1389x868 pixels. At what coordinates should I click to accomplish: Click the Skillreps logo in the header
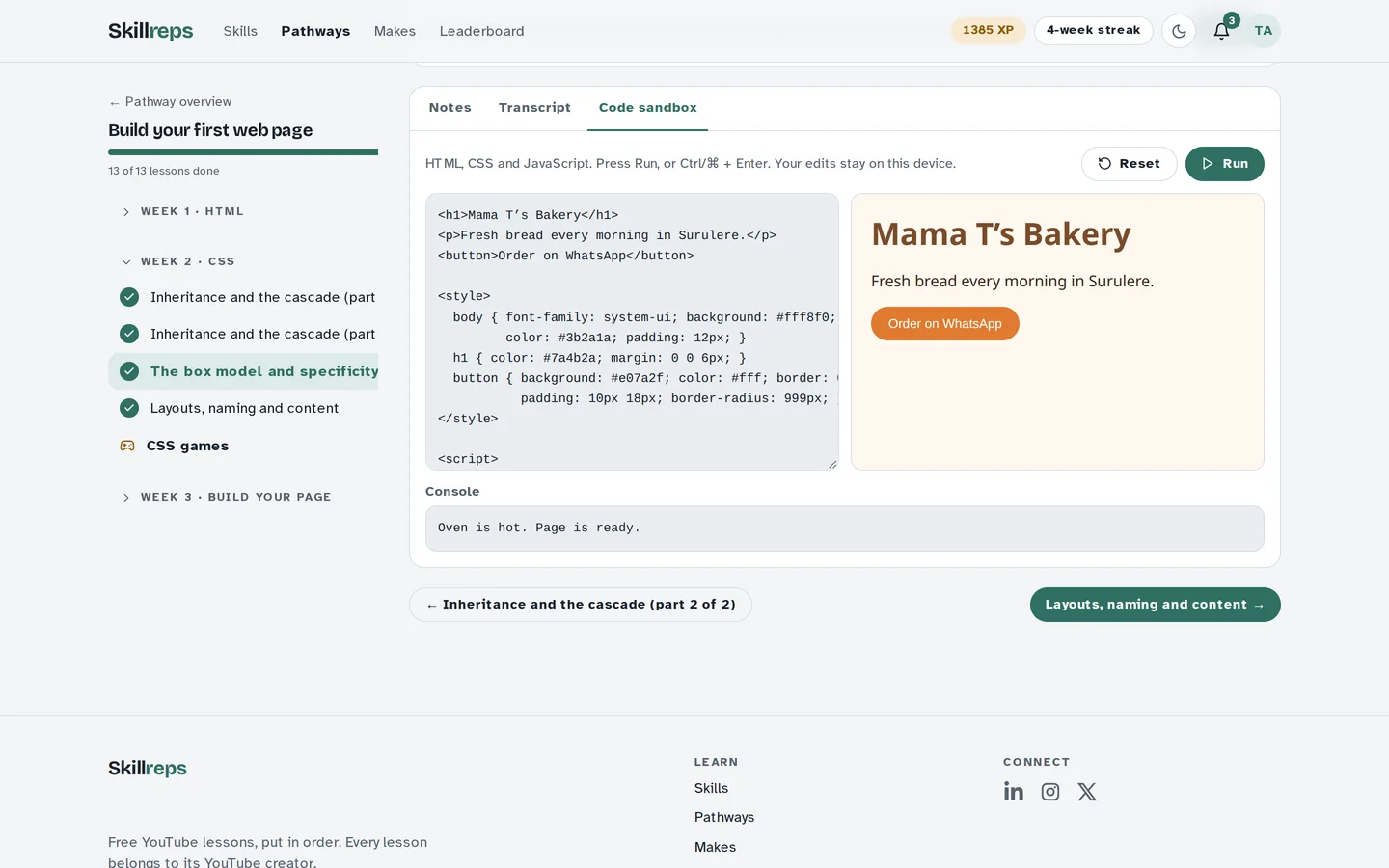pos(150,31)
